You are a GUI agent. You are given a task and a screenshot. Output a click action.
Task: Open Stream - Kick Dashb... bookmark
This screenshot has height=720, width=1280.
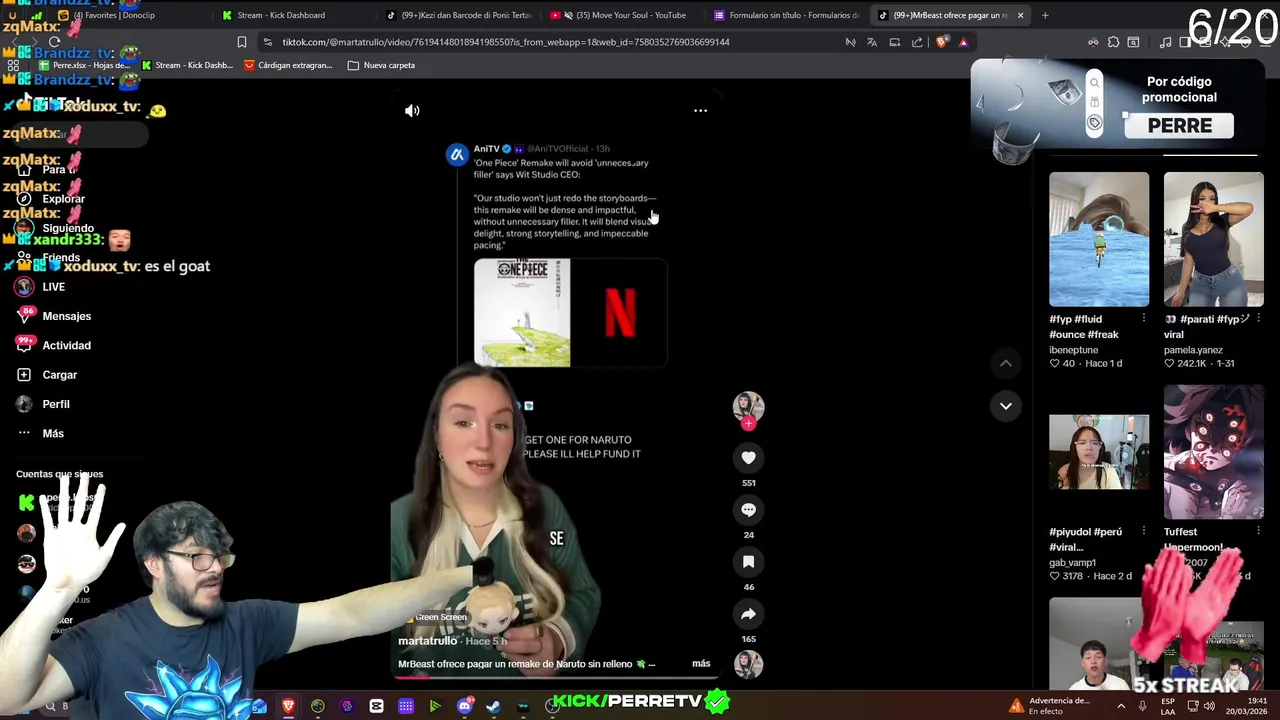187,65
